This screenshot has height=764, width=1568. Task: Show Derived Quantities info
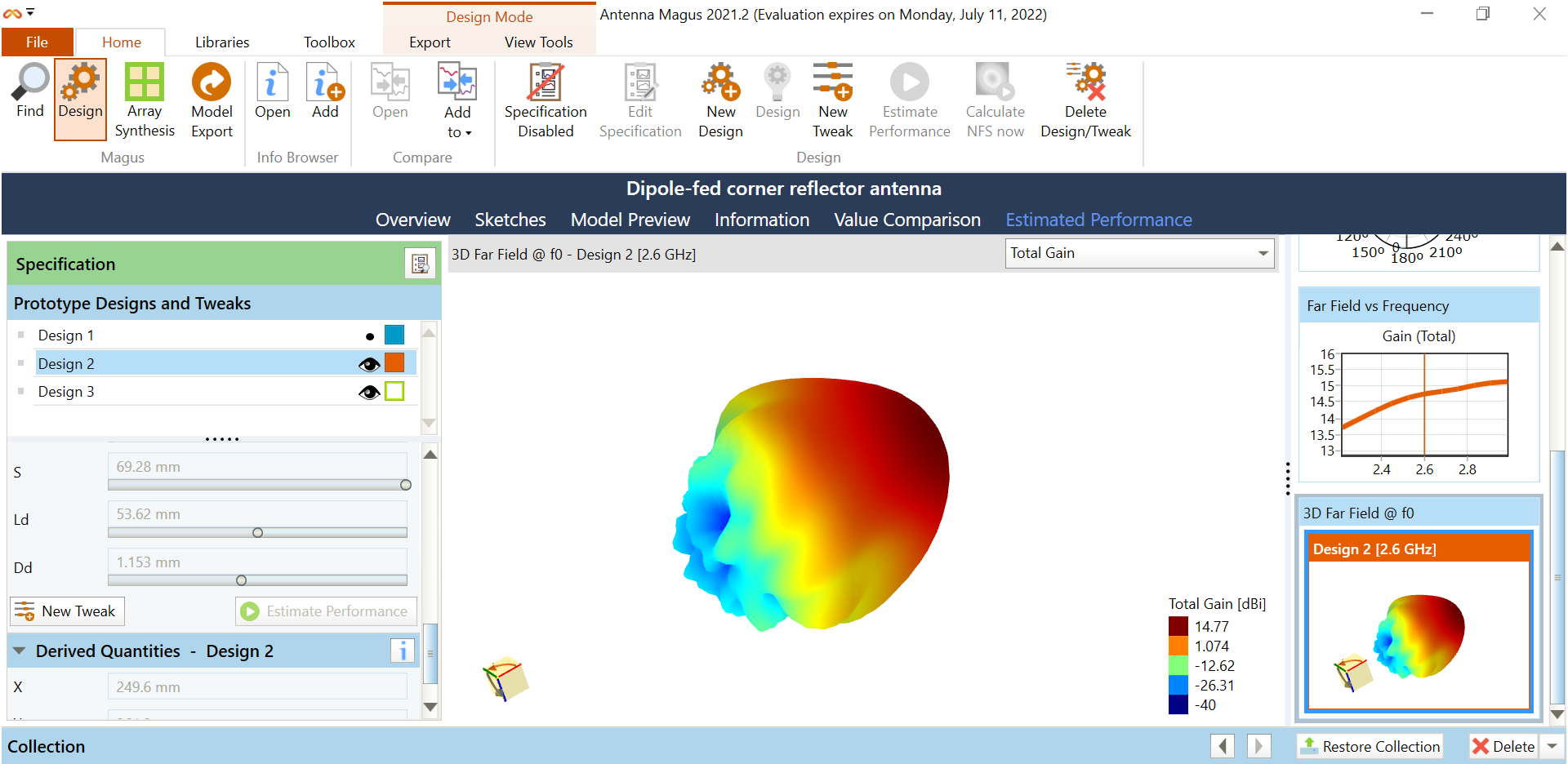coord(402,651)
